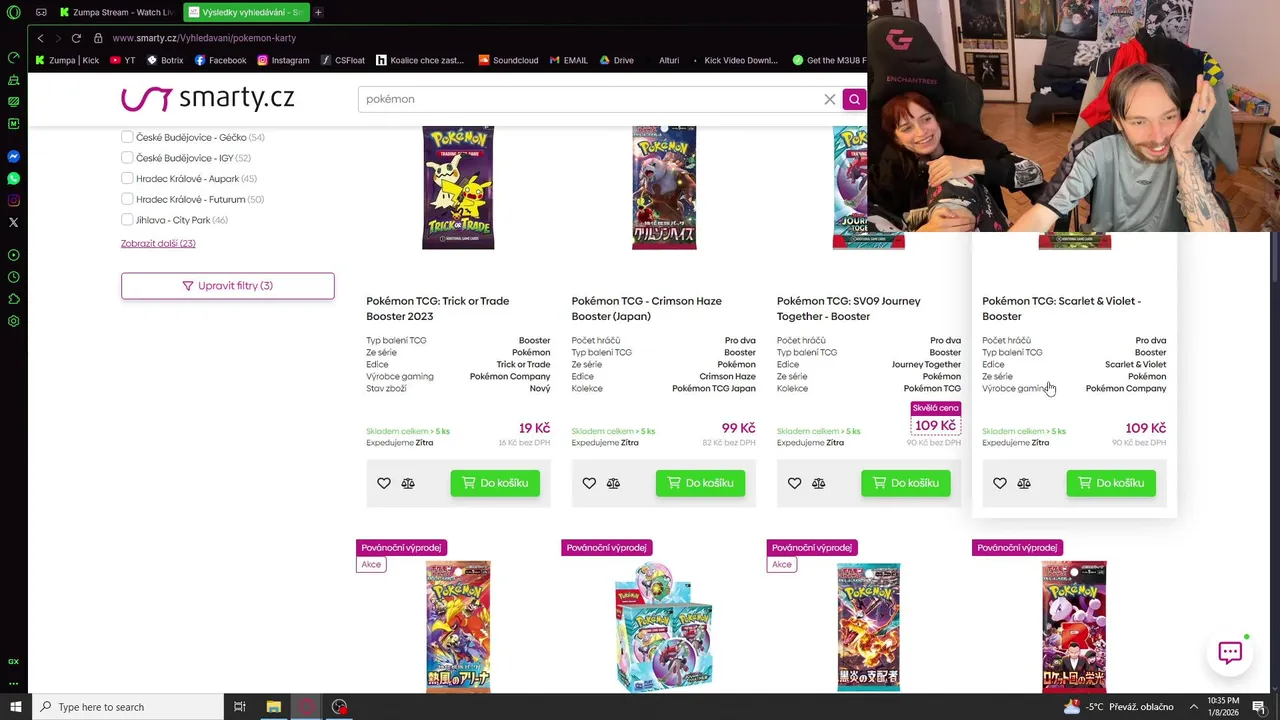
Task: Add Journey Together Booster to wishlist
Action: 794,483
